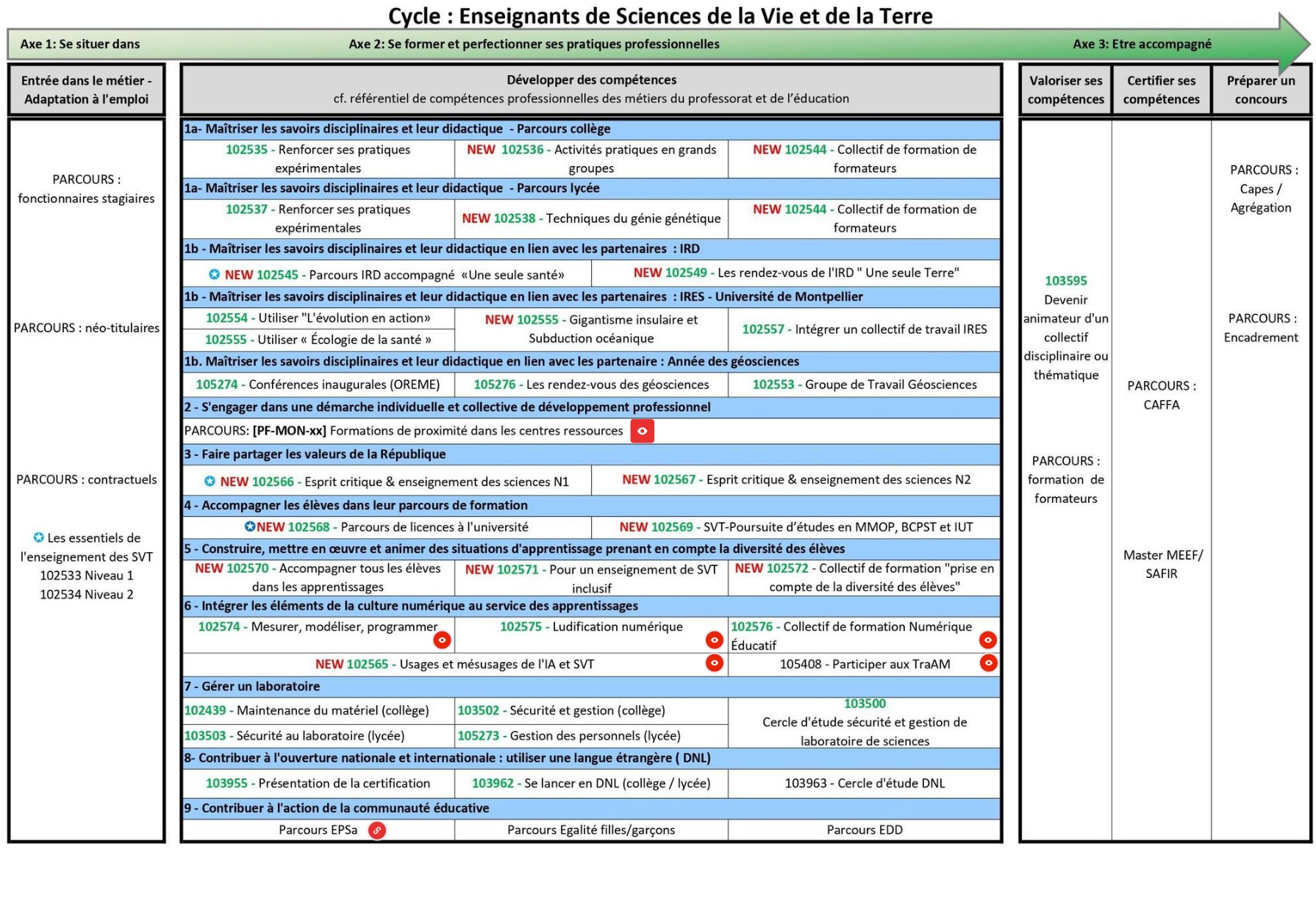Click the red link icon beside Parcours EPSa
Viewport: 1316px width, 922px height.
pos(376,831)
